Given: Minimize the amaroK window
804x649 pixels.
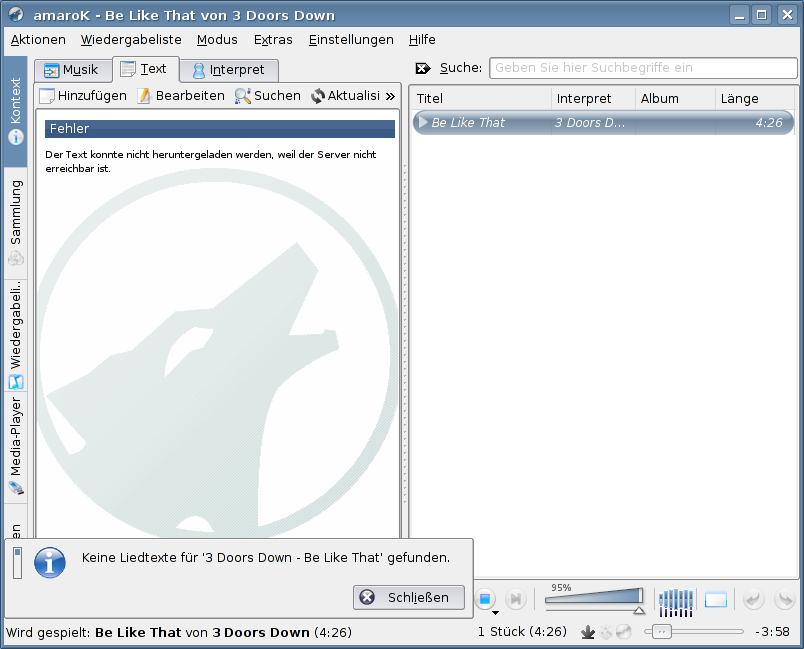Looking at the screenshot, I should pos(739,15).
